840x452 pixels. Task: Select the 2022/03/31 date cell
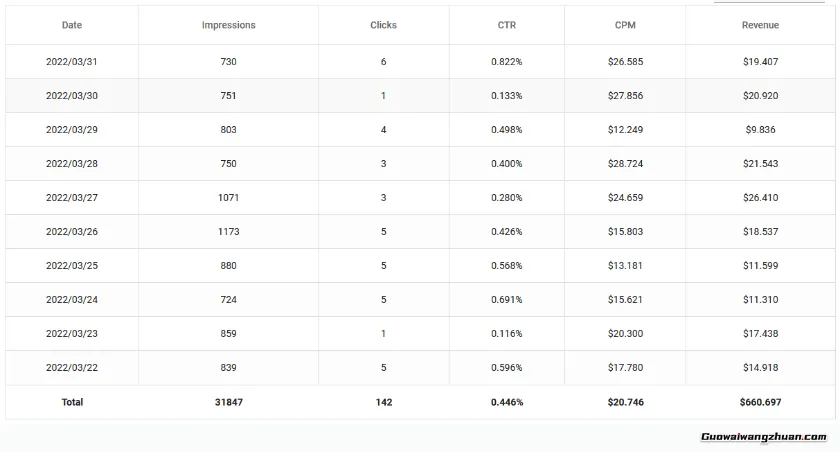point(72,62)
